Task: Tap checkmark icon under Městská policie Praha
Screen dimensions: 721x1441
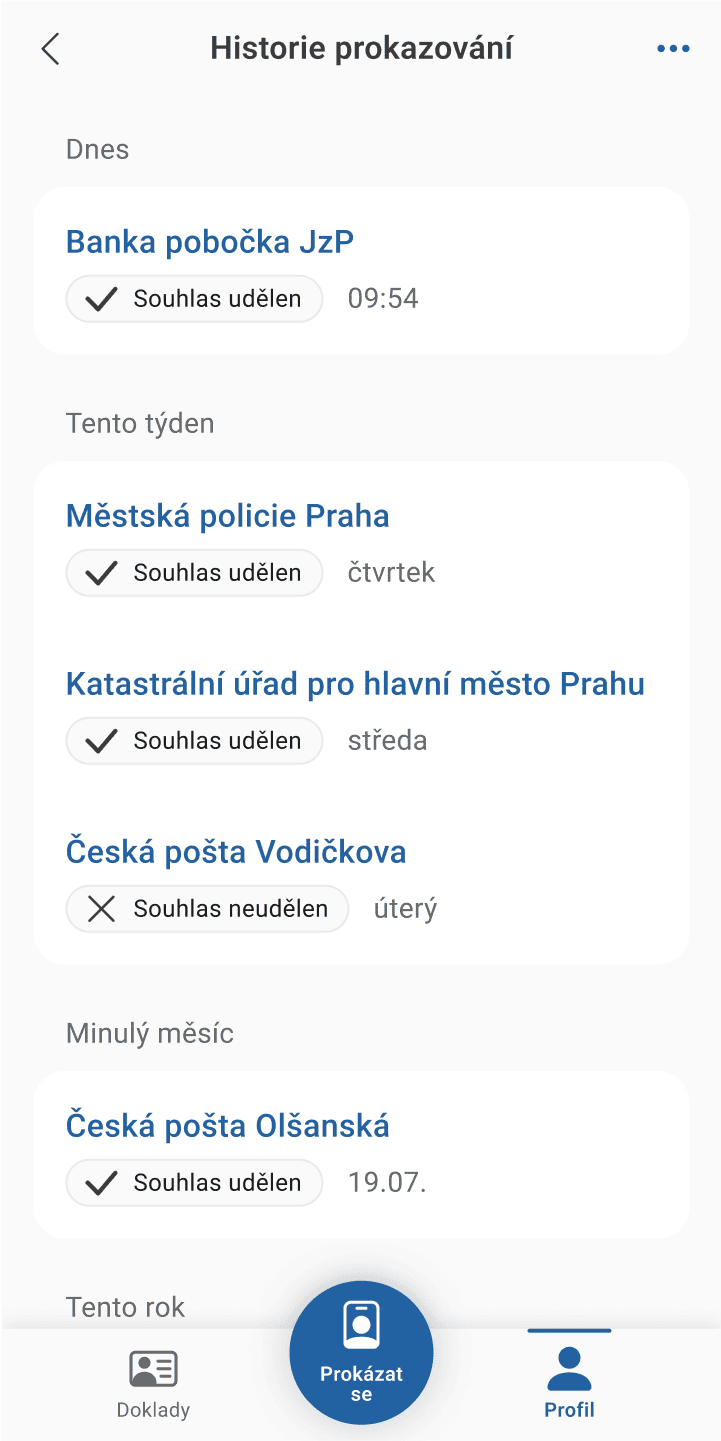Action: pos(102,573)
